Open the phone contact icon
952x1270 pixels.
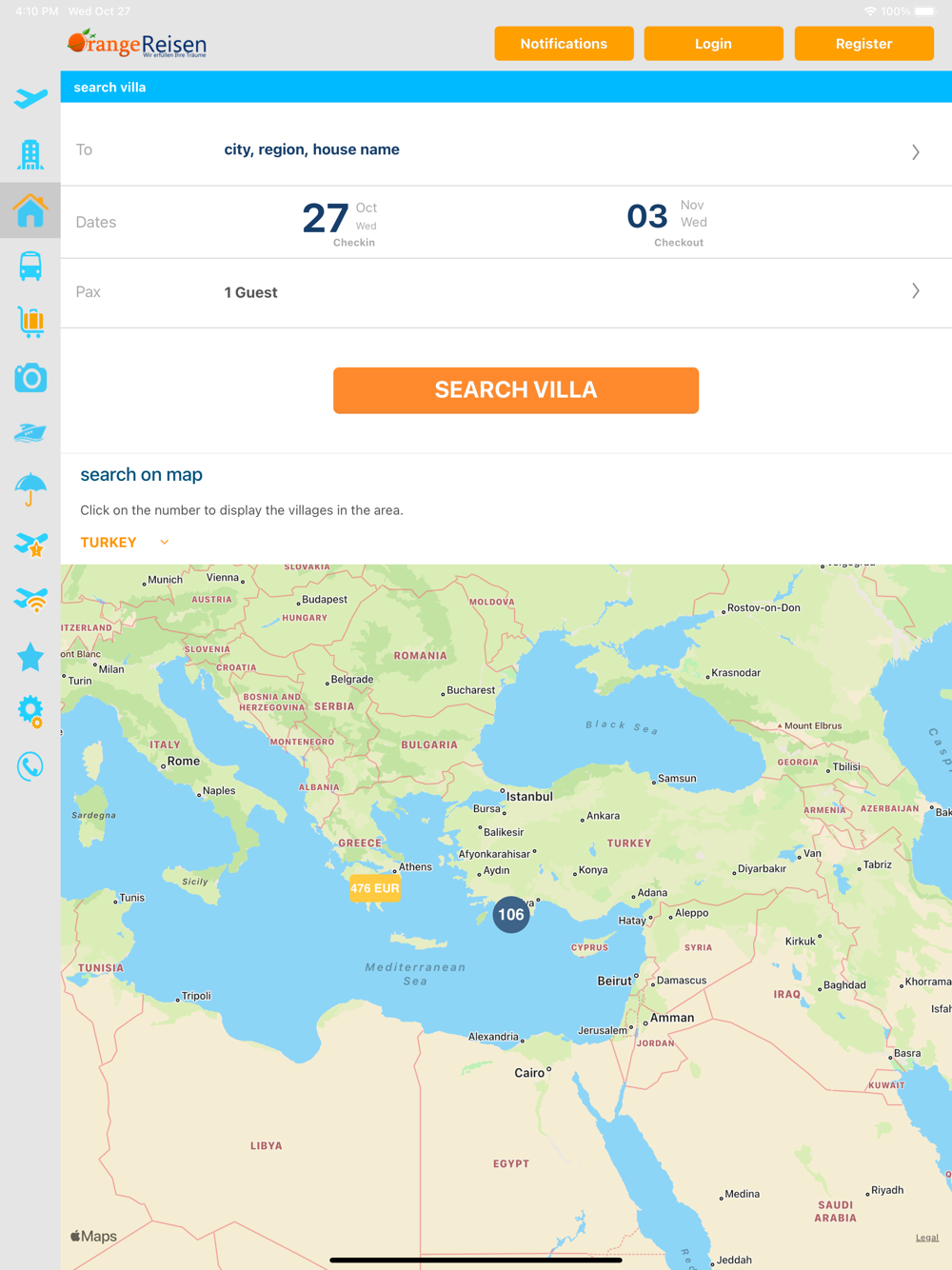(30, 766)
